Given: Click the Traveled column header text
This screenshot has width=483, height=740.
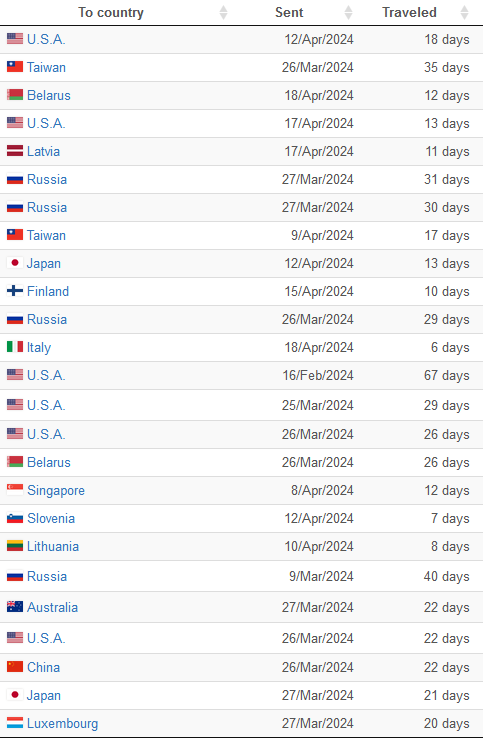Looking at the screenshot, I should pos(409,13).
